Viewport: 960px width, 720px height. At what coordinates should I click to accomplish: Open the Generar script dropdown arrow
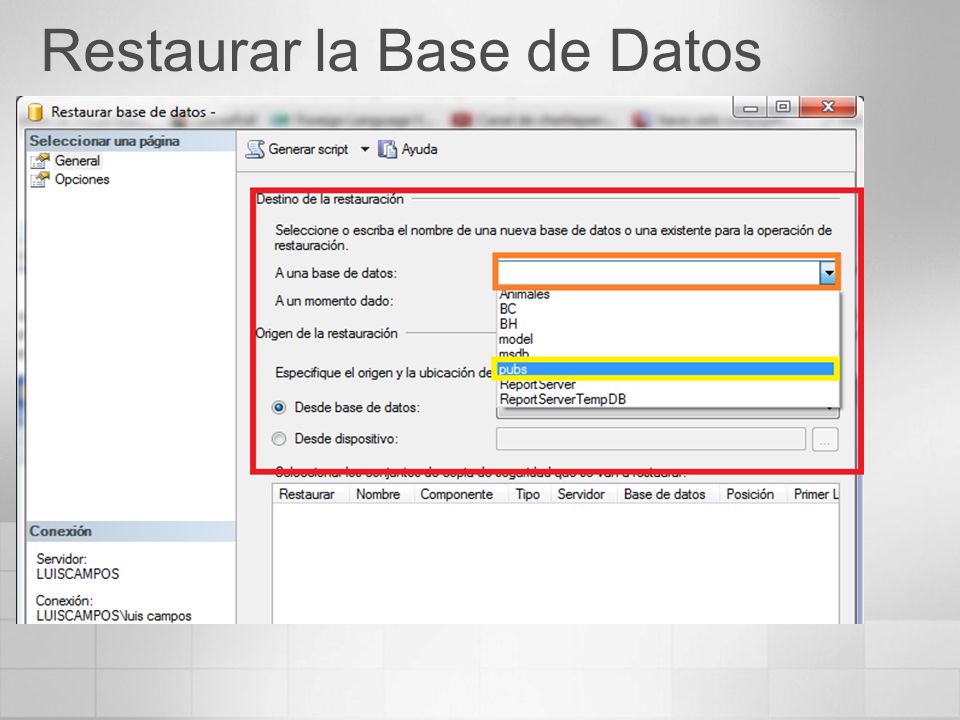pos(365,149)
